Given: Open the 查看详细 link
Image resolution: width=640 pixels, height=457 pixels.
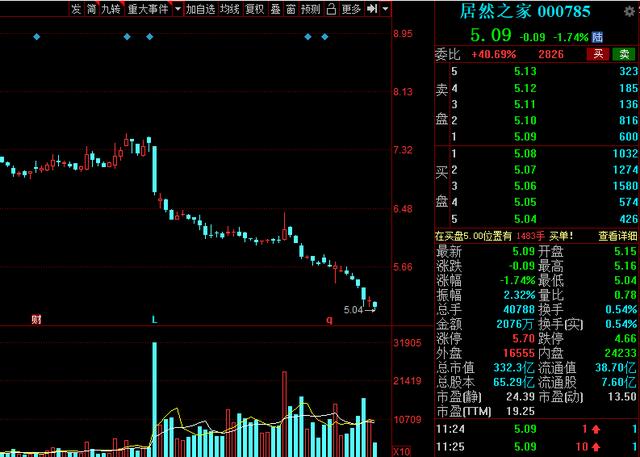Looking at the screenshot, I should (618, 235).
